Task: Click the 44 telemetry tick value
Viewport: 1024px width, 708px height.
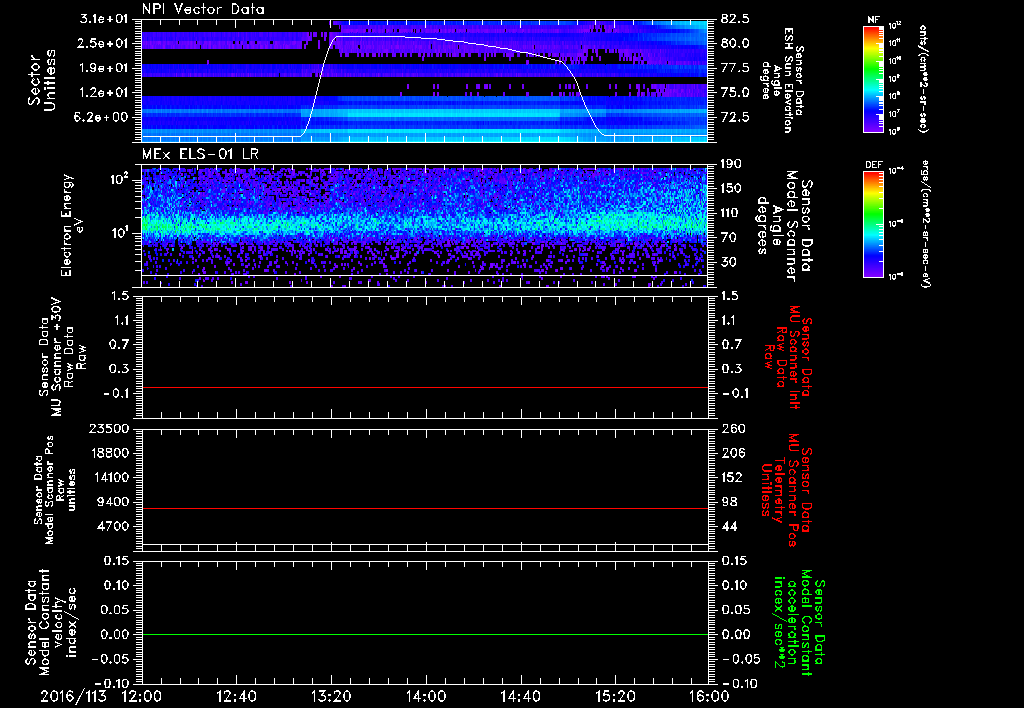Action: pyautogui.click(x=728, y=526)
